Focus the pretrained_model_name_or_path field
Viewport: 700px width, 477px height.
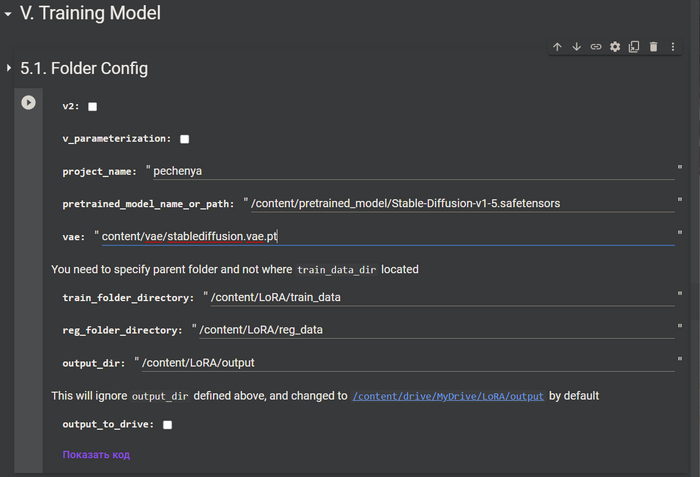click(x=462, y=203)
